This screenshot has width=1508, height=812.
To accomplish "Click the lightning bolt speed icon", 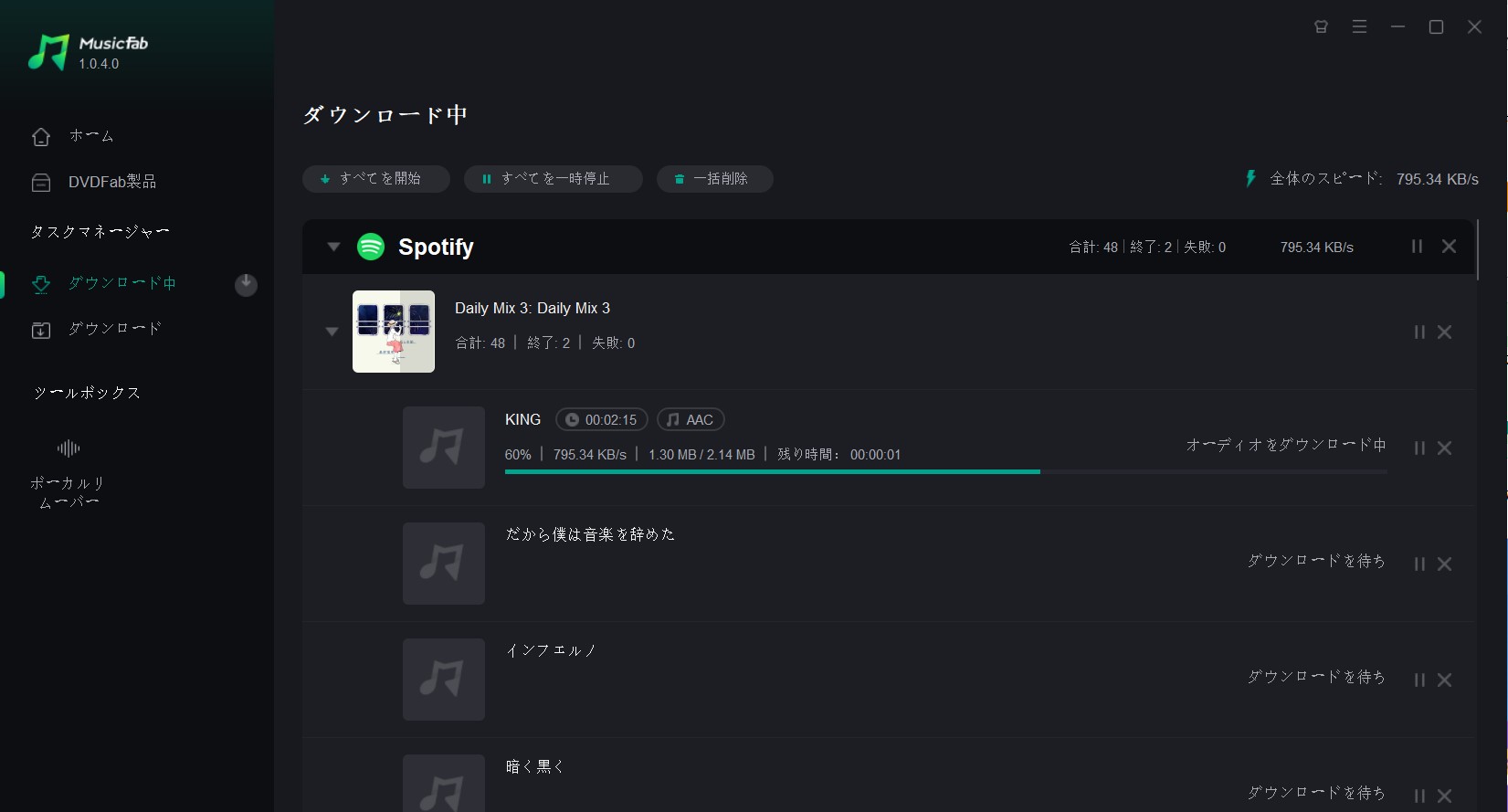I will click(1250, 178).
